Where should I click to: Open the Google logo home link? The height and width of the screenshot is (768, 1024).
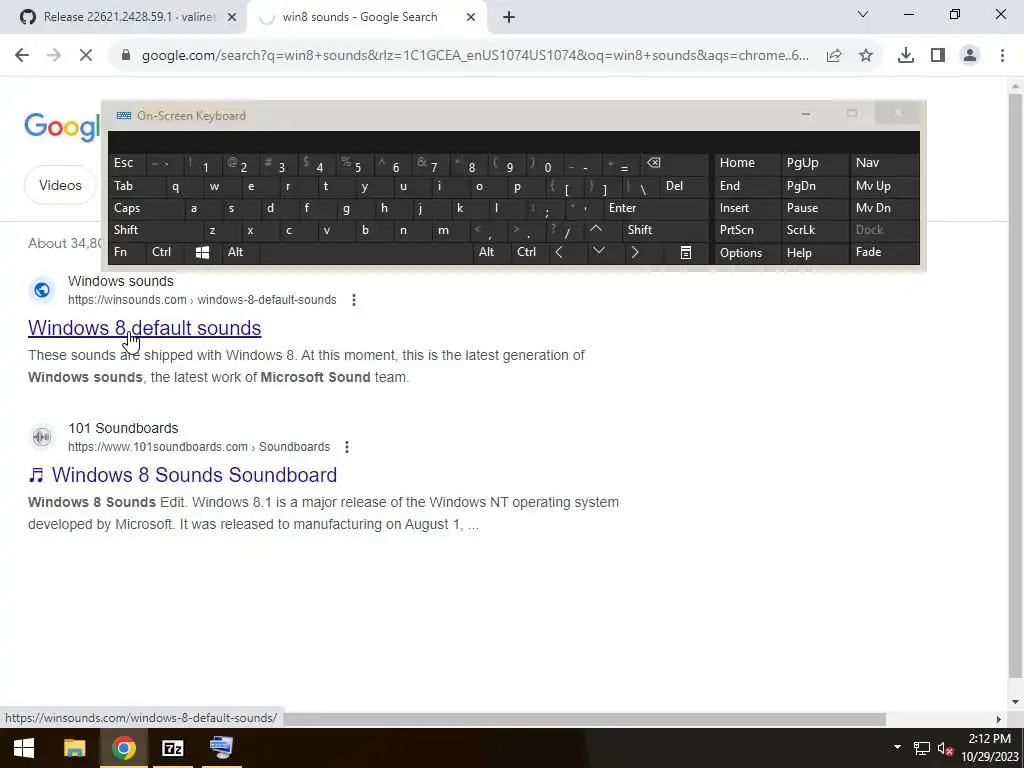point(63,126)
